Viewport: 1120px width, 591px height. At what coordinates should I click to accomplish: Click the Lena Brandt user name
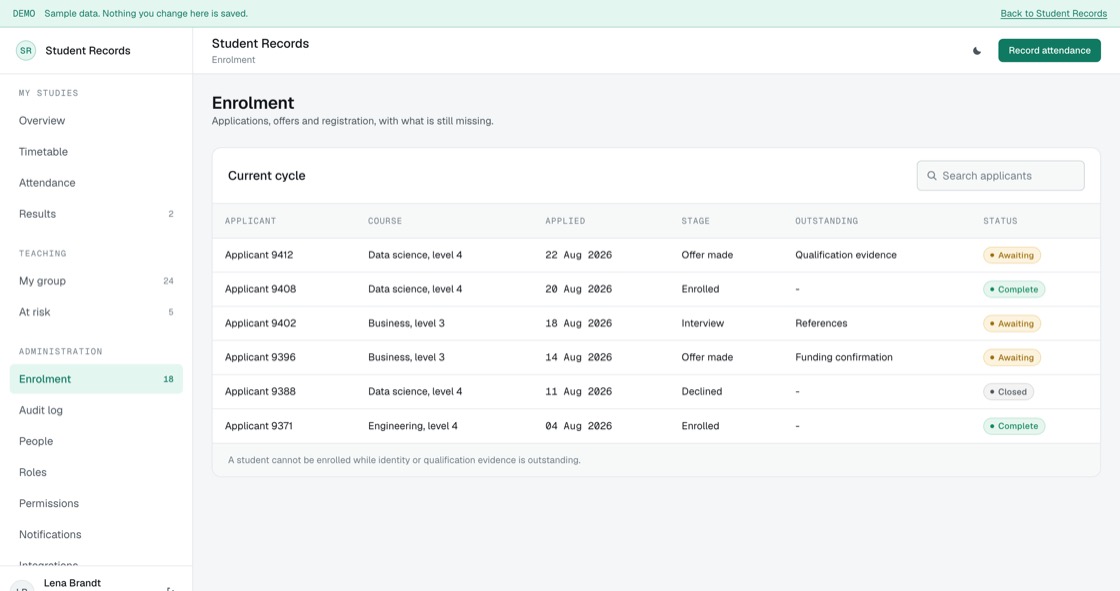pos(72,583)
